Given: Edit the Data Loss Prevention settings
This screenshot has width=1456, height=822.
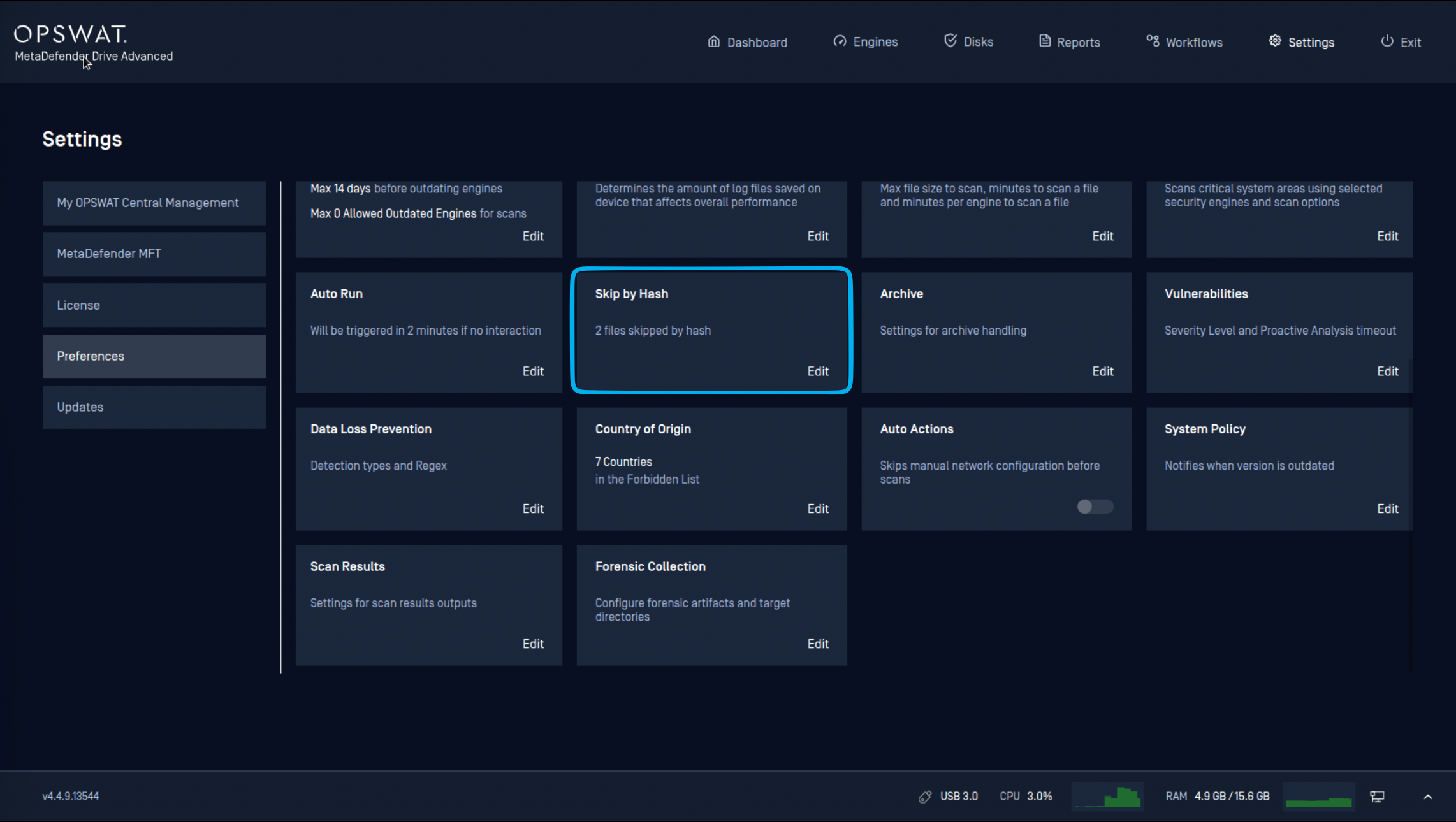Looking at the screenshot, I should coord(533,509).
